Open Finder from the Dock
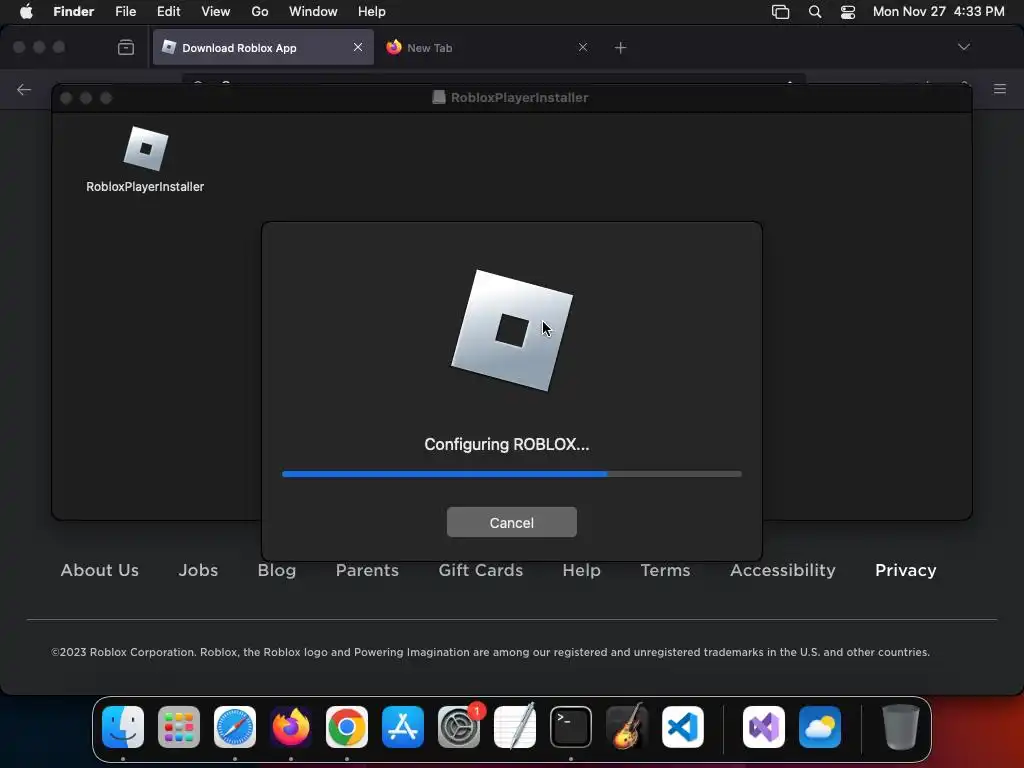Screen dimensions: 1024x768 (x=123, y=727)
